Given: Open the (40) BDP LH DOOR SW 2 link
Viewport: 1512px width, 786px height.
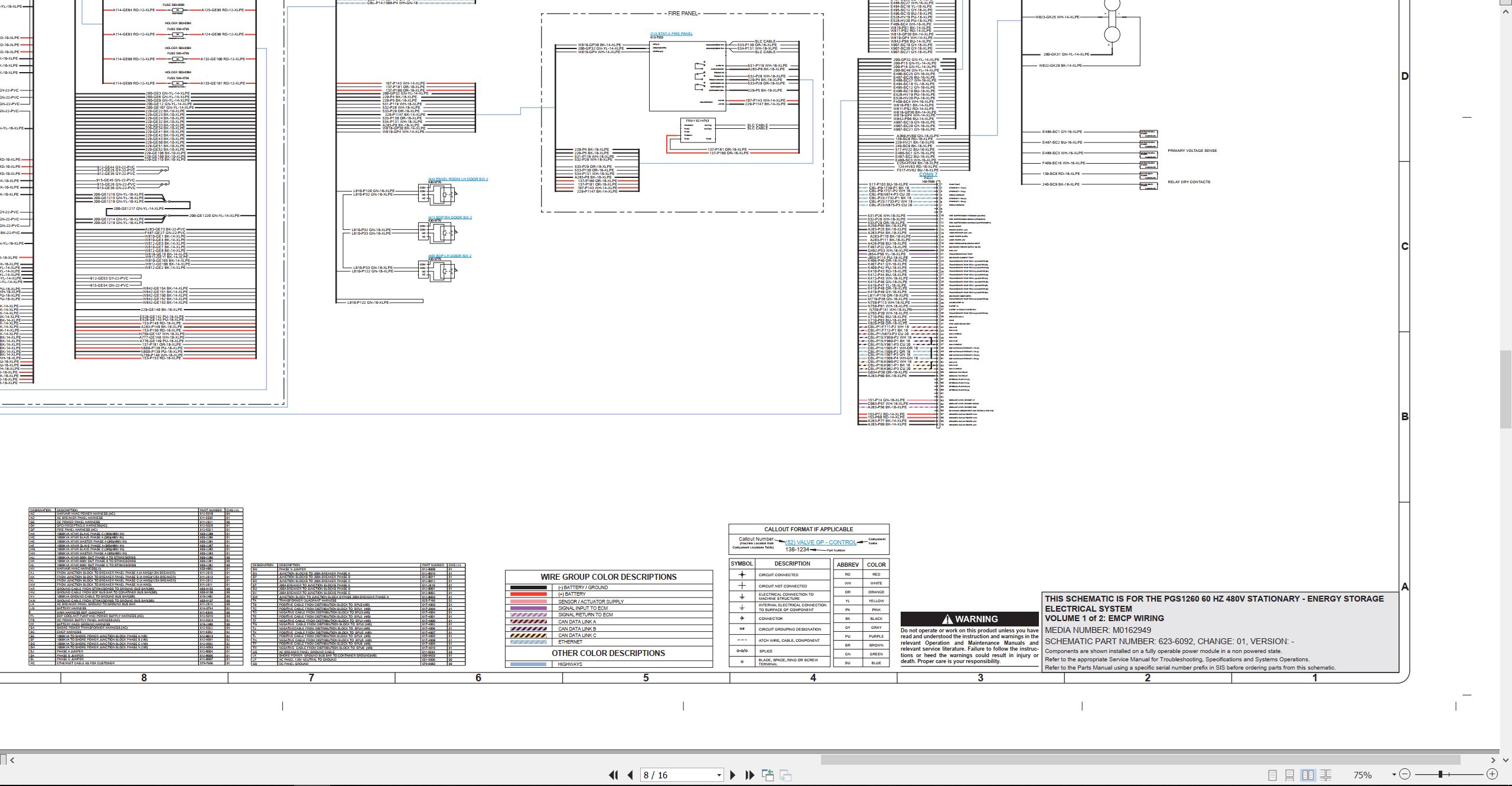Looking at the screenshot, I should click(449, 256).
